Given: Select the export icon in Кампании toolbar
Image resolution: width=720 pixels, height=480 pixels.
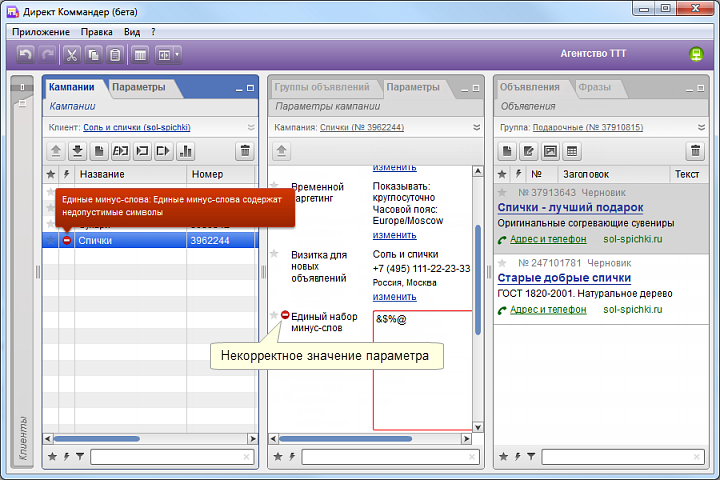Looking at the screenshot, I should (x=164, y=151).
